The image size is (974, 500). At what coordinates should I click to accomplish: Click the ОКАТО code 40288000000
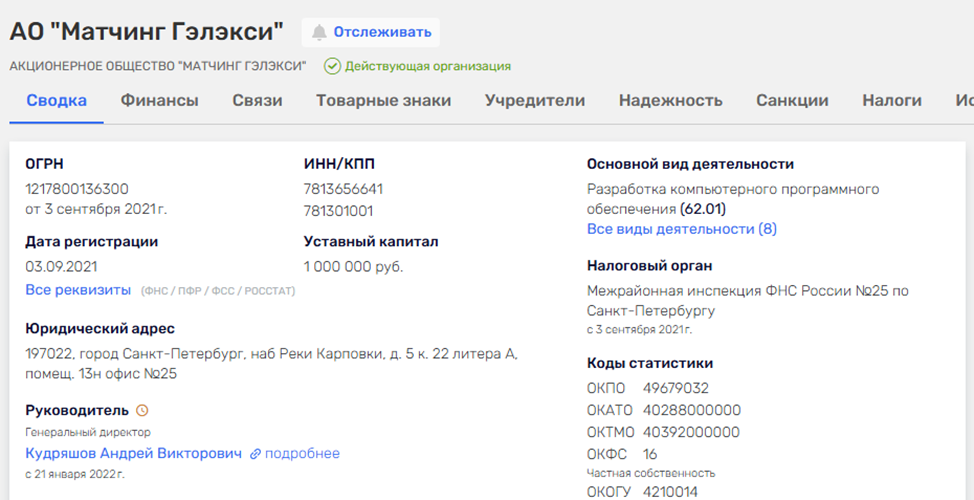(692, 411)
